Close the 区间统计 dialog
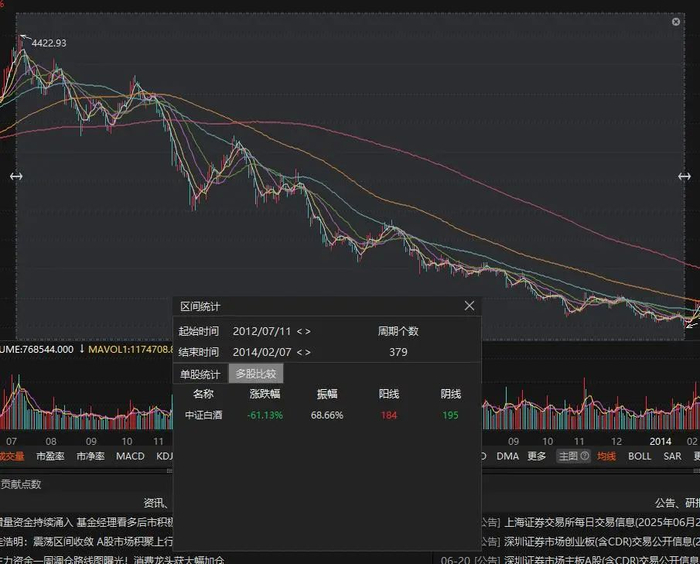The height and width of the screenshot is (564, 700). coord(470,306)
